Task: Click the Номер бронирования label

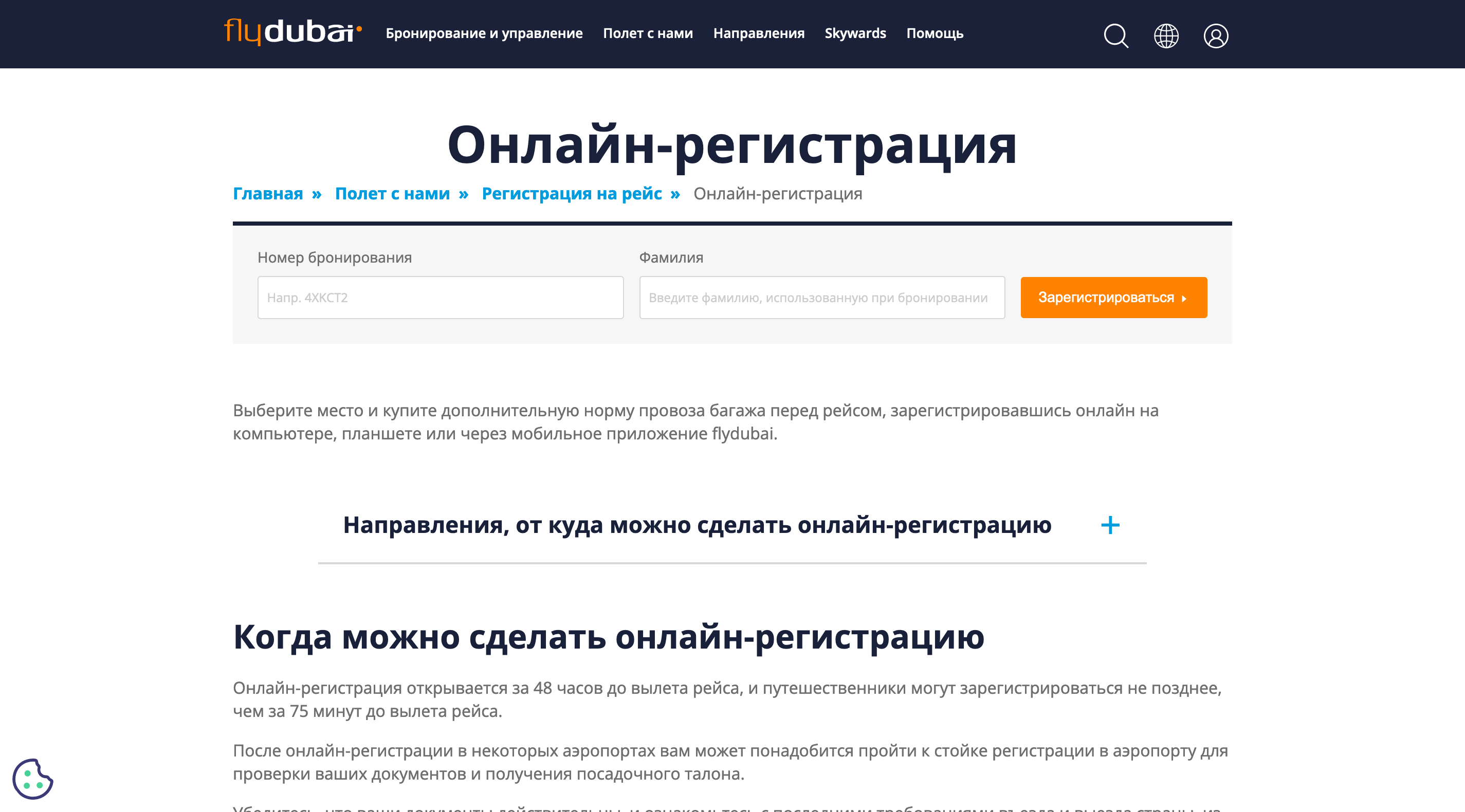Action: click(x=335, y=257)
